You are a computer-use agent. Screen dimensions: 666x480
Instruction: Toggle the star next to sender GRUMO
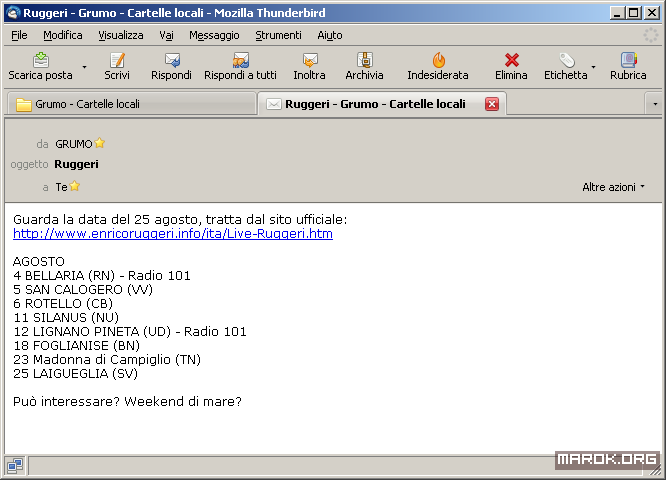point(100,143)
